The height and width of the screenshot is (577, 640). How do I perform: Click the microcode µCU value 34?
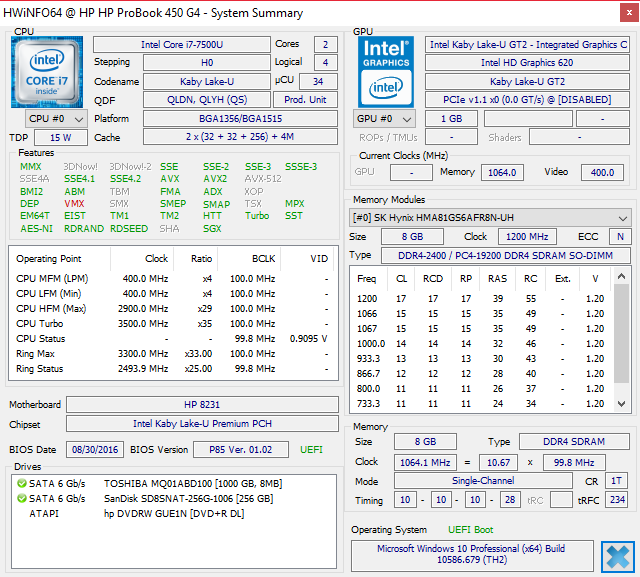318,82
